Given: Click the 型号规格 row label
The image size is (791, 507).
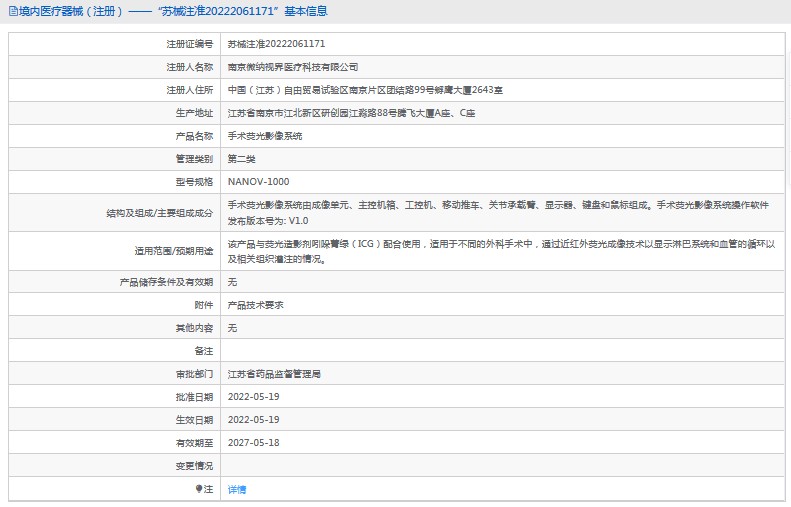Looking at the screenshot, I should point(194,182).
